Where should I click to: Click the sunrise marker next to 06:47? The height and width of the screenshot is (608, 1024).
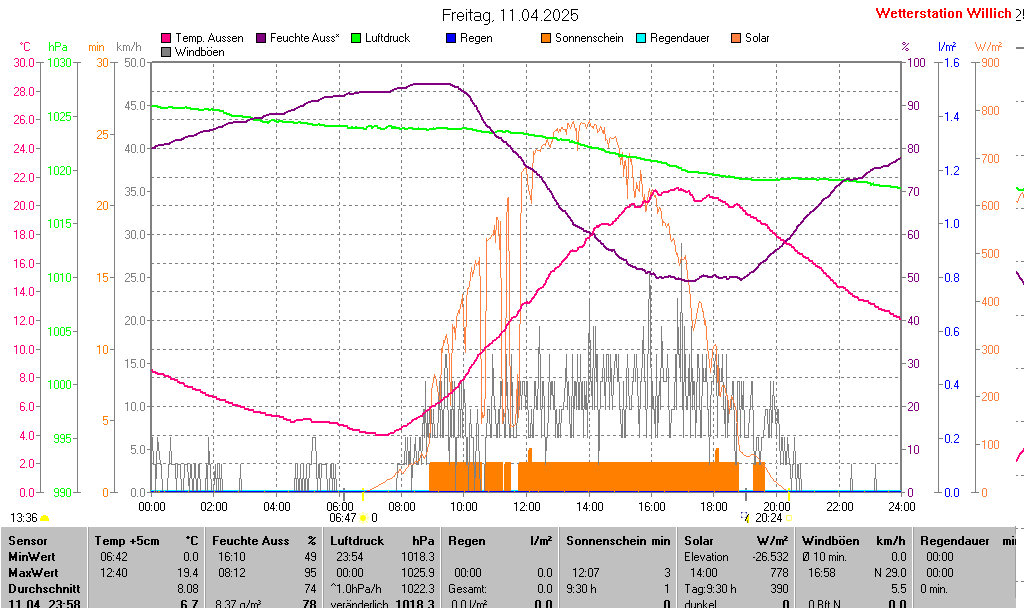(362, 518)
